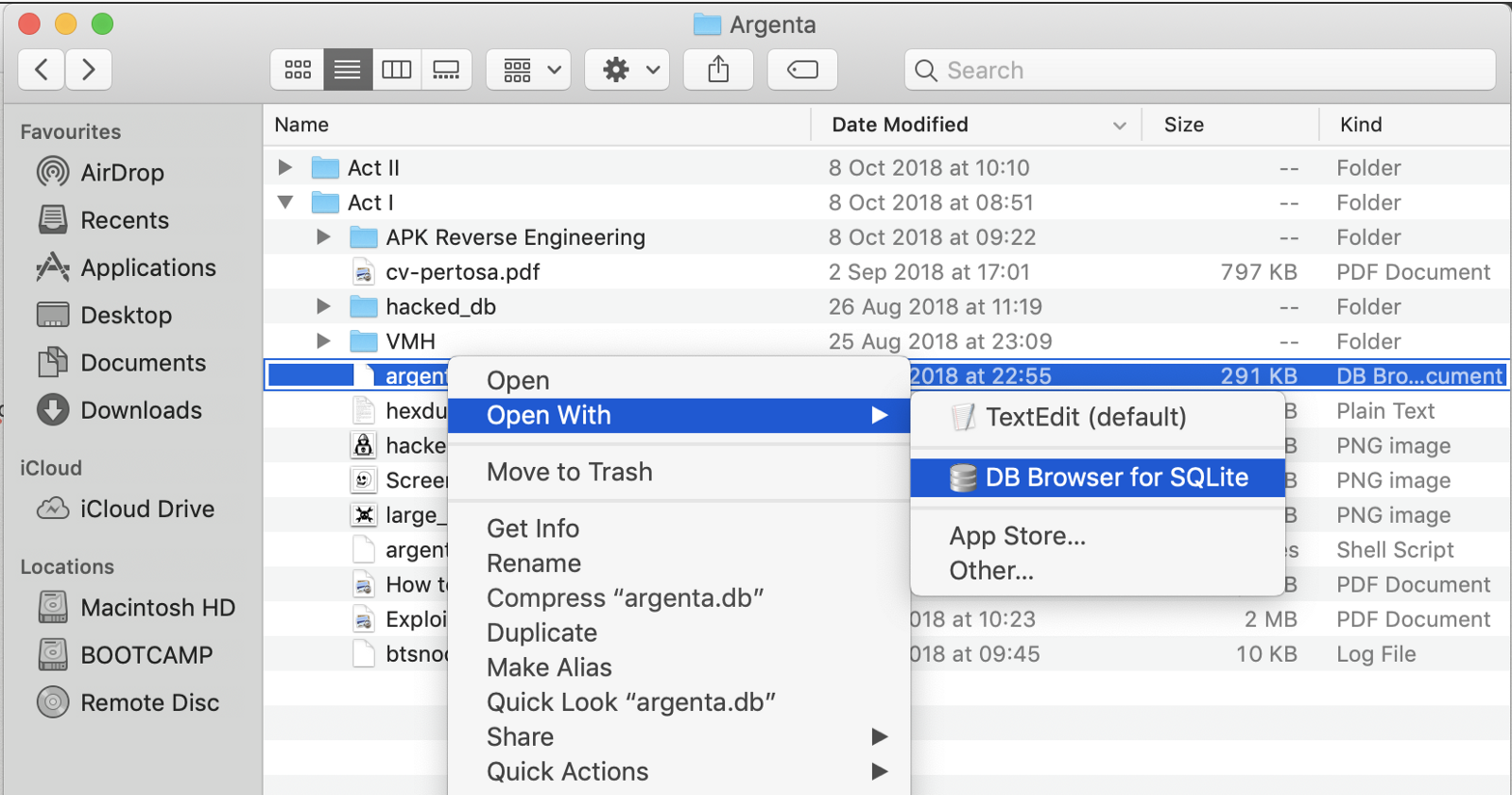The height and width of the screenshot is (795, 1512).
Task: Choose Rename from the context menu
Action: (679, 563)
